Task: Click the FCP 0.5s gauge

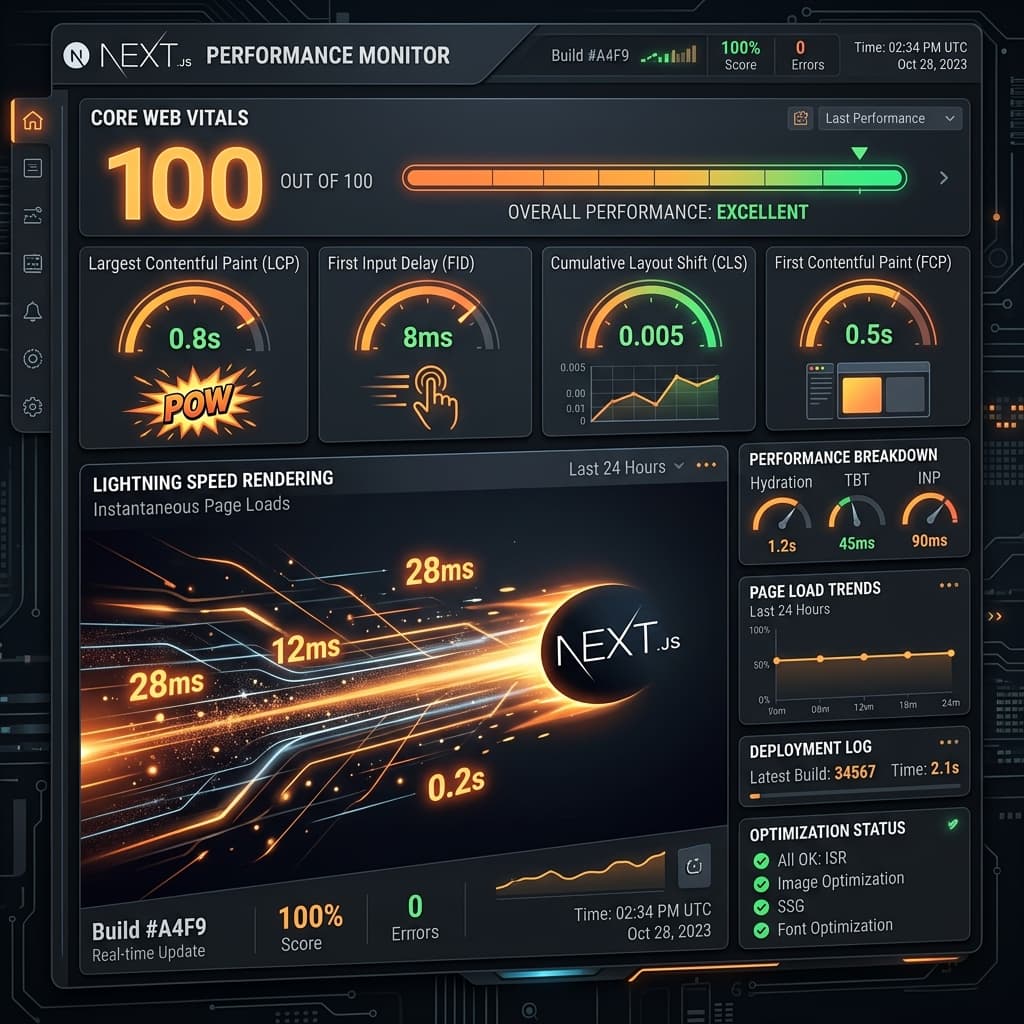Action: click(x=868, y=314)
